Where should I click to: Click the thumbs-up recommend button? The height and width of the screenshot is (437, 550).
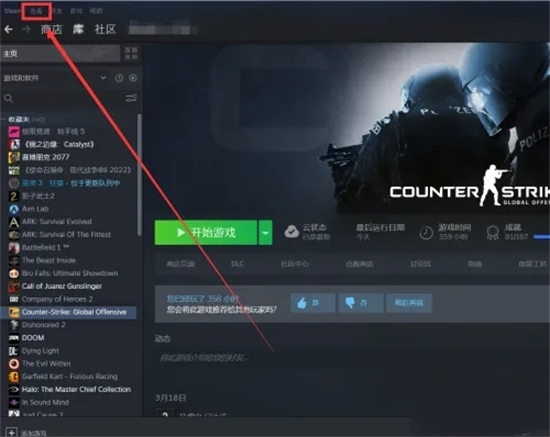click(x=313, y=303)
